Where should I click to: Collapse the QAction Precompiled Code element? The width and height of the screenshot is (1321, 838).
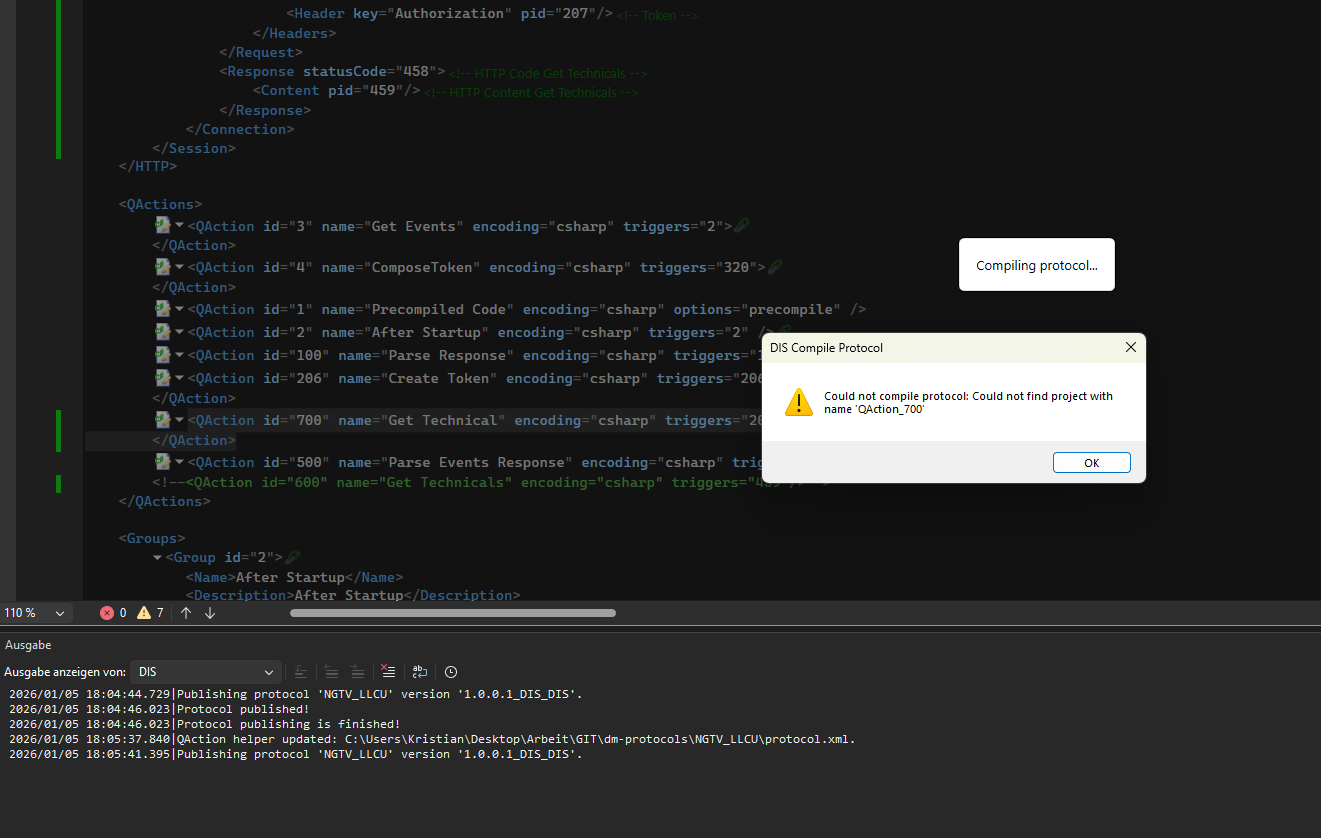coord(180,310)
